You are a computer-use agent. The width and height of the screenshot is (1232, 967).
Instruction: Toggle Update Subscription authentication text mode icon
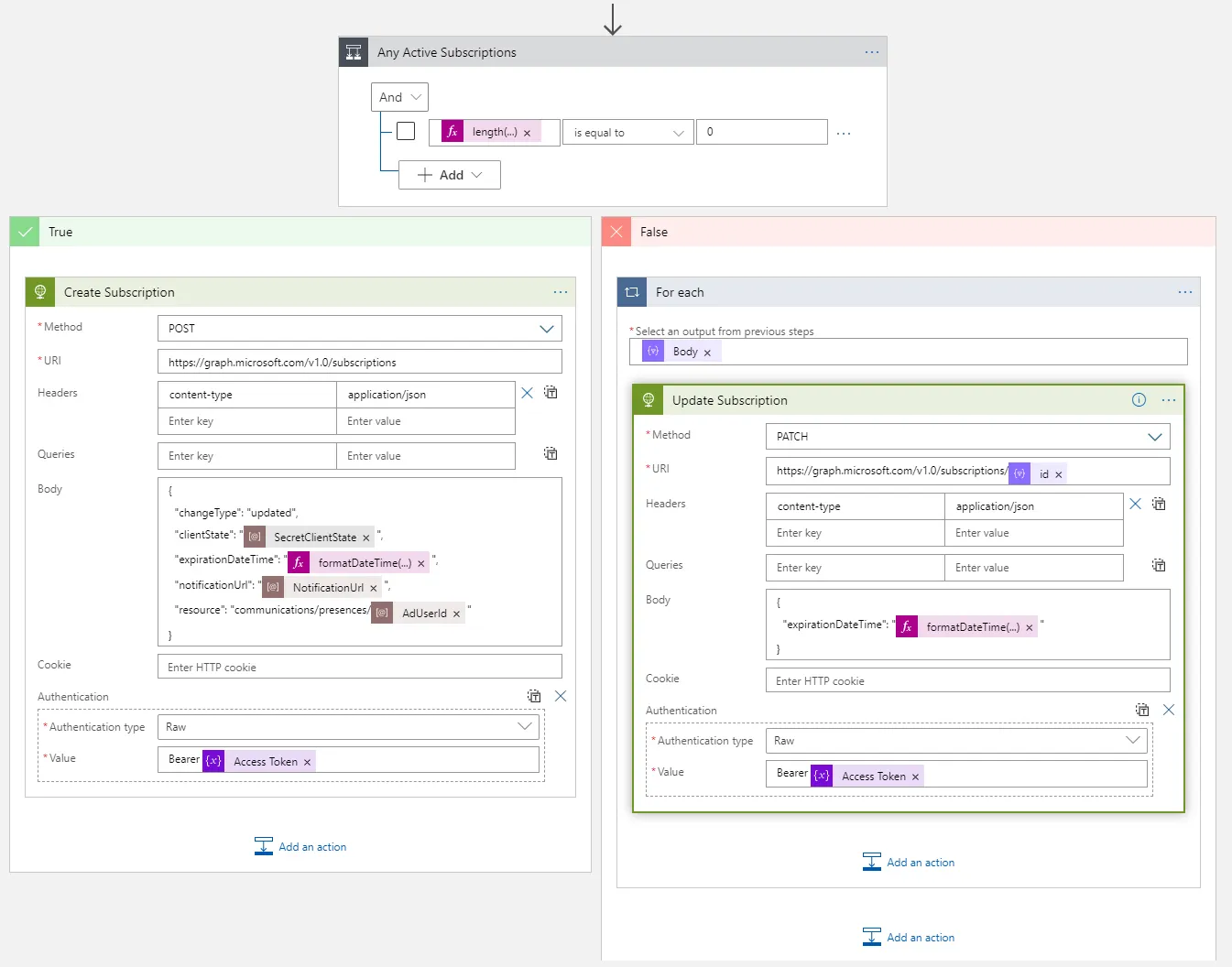pos(1142,710)
